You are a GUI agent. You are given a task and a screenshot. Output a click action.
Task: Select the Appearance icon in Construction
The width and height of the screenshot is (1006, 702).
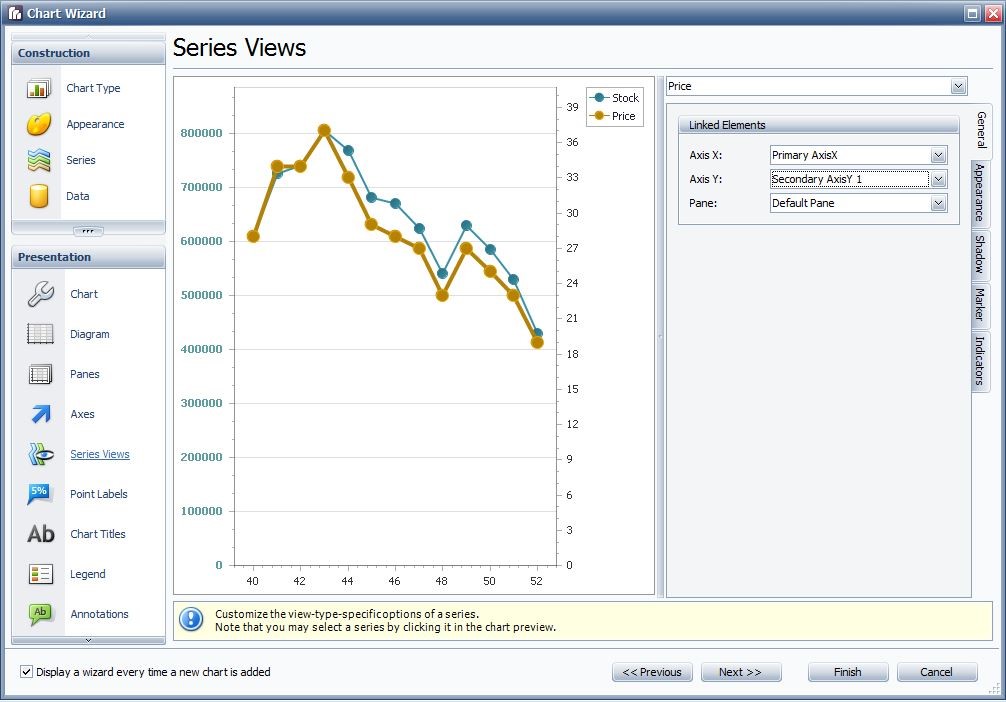(x=39, y=125)
